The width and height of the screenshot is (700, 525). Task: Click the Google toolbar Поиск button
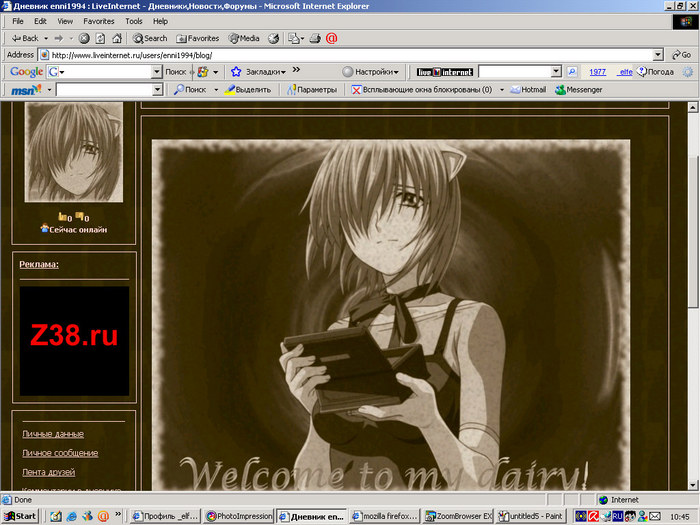click(175, 71)
